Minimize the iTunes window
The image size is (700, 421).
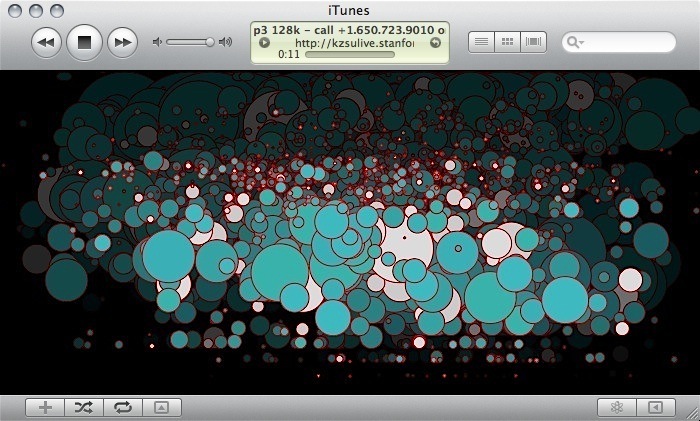36,11
